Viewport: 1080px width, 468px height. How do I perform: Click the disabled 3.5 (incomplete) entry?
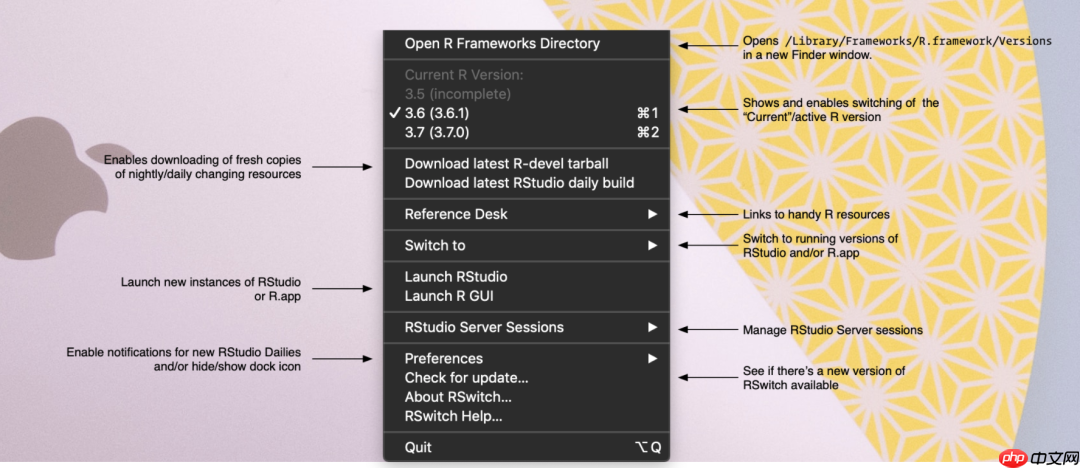click(x=457, y=94)
